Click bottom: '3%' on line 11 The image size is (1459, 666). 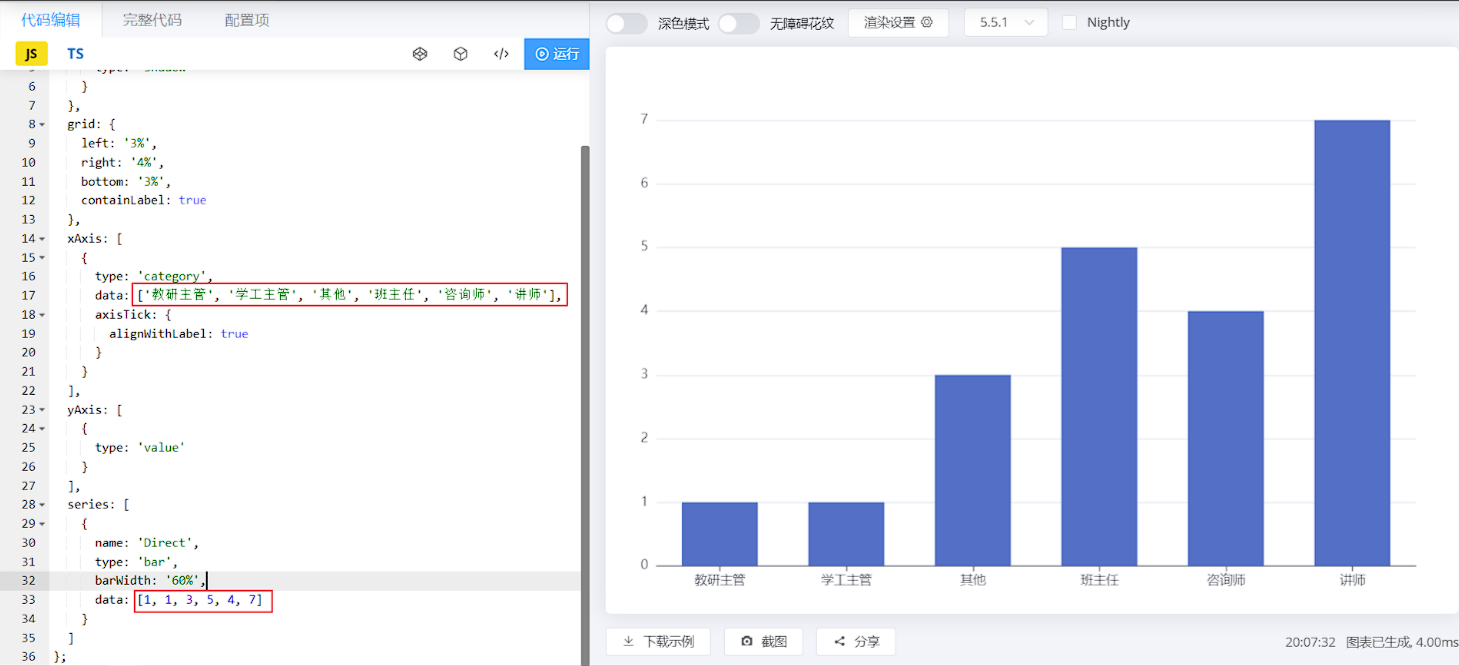point(126,181)
